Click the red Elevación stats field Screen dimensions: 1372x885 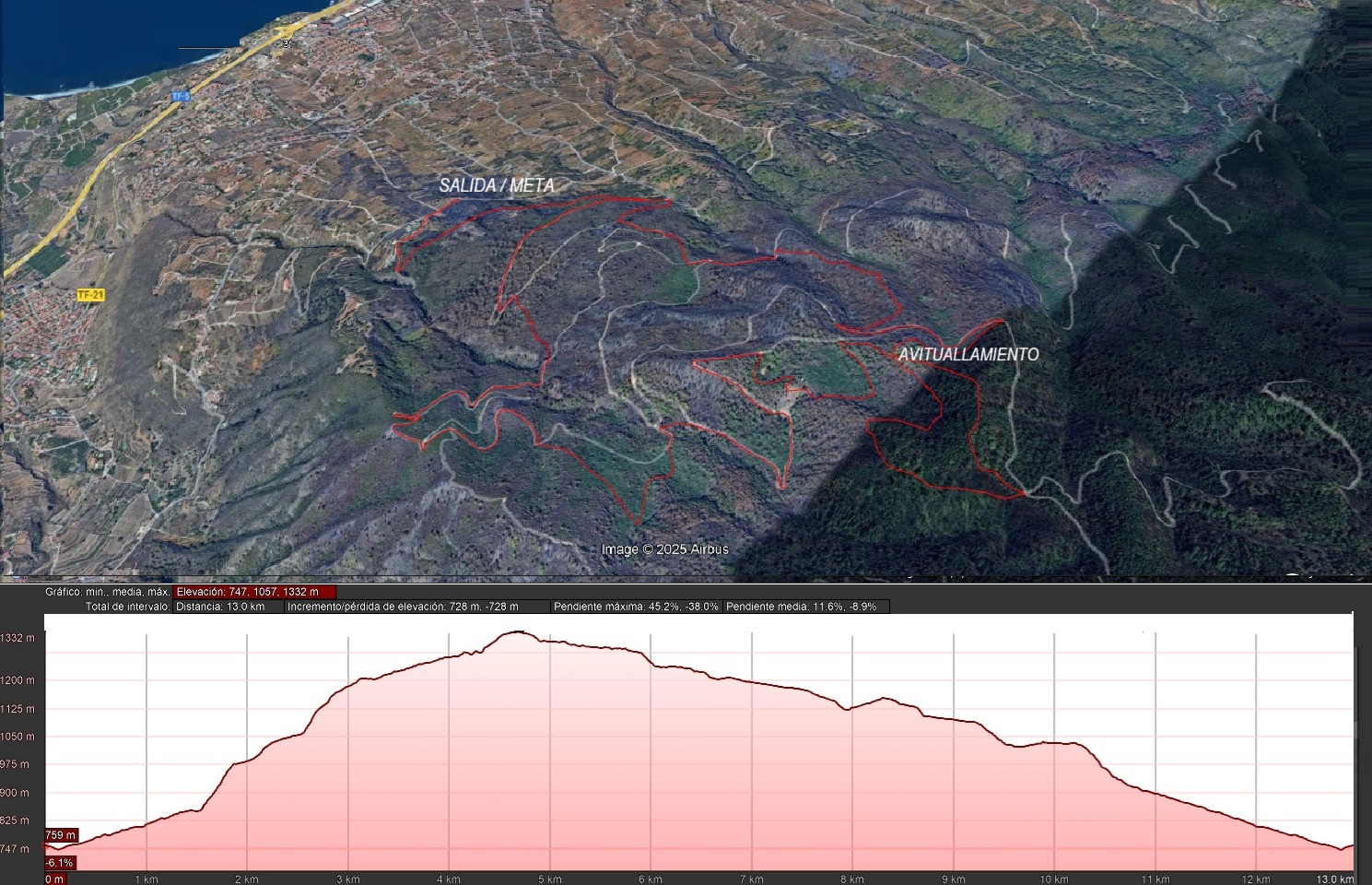pos(254,592)
